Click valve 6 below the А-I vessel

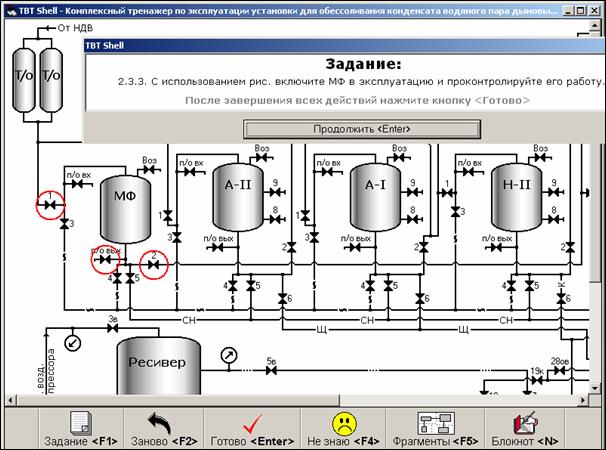pyautogui.click(x=420, y=298)
